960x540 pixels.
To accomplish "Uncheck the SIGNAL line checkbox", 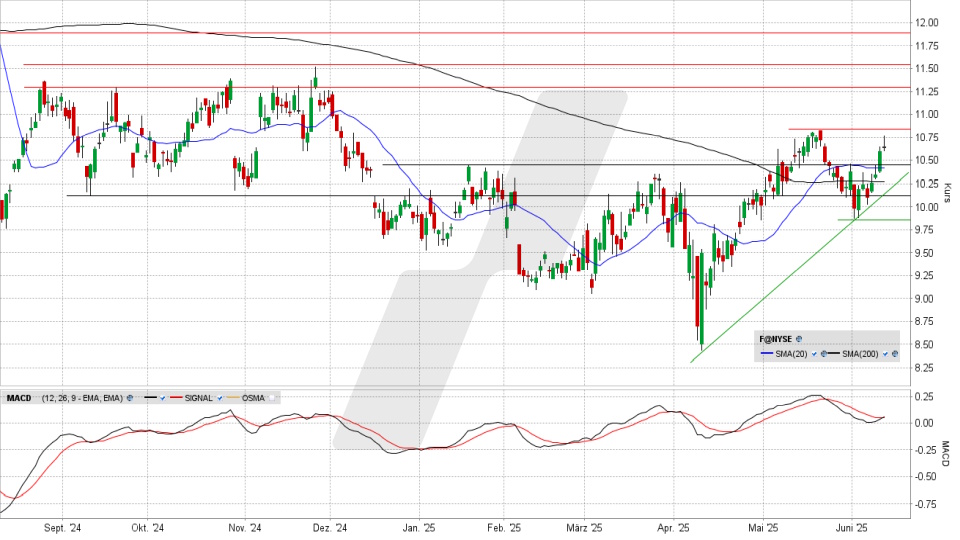I will (220, 398).
